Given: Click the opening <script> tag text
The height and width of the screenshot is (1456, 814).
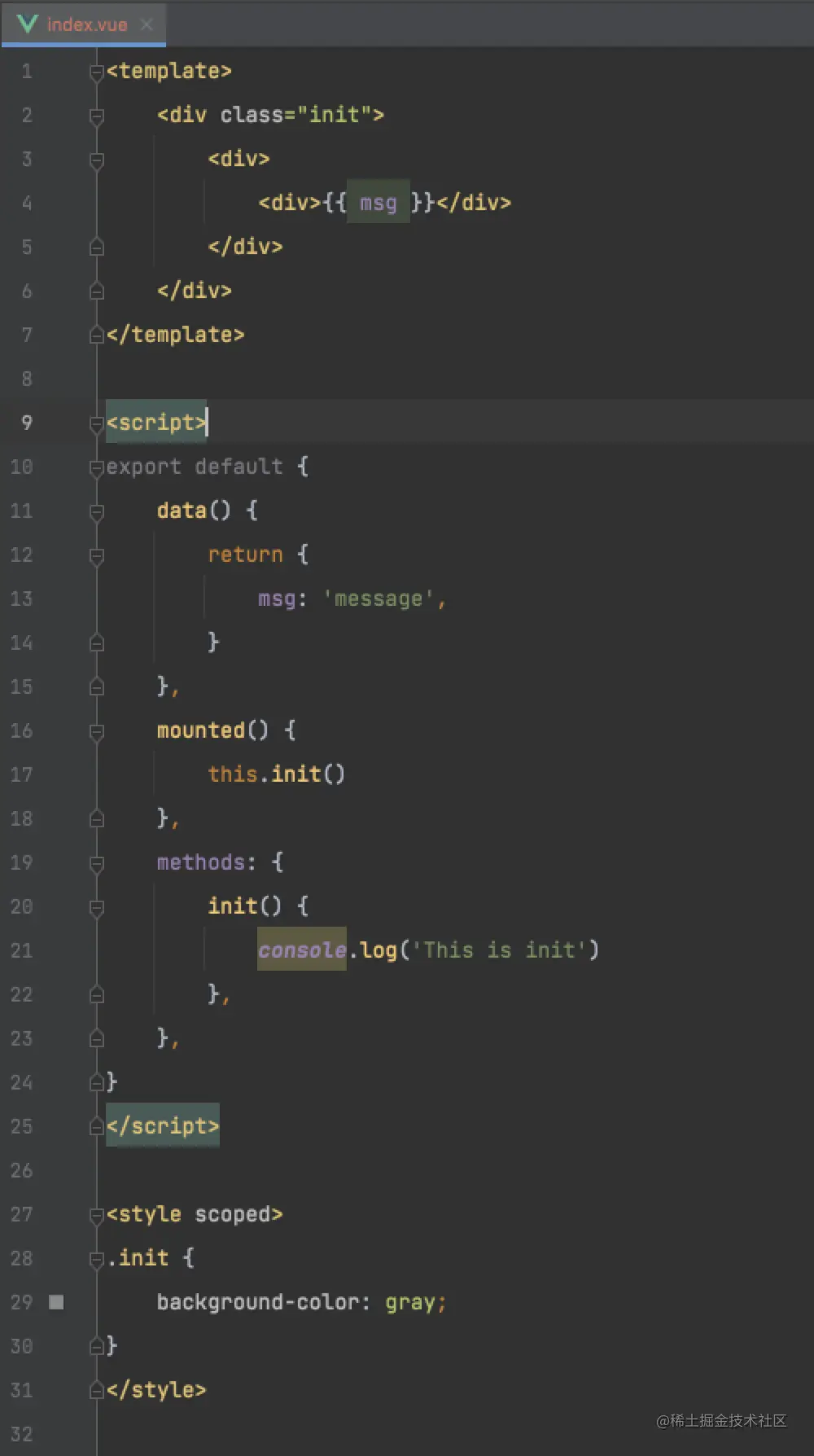Looking at the screenshot, I should [x=156, y=423].
